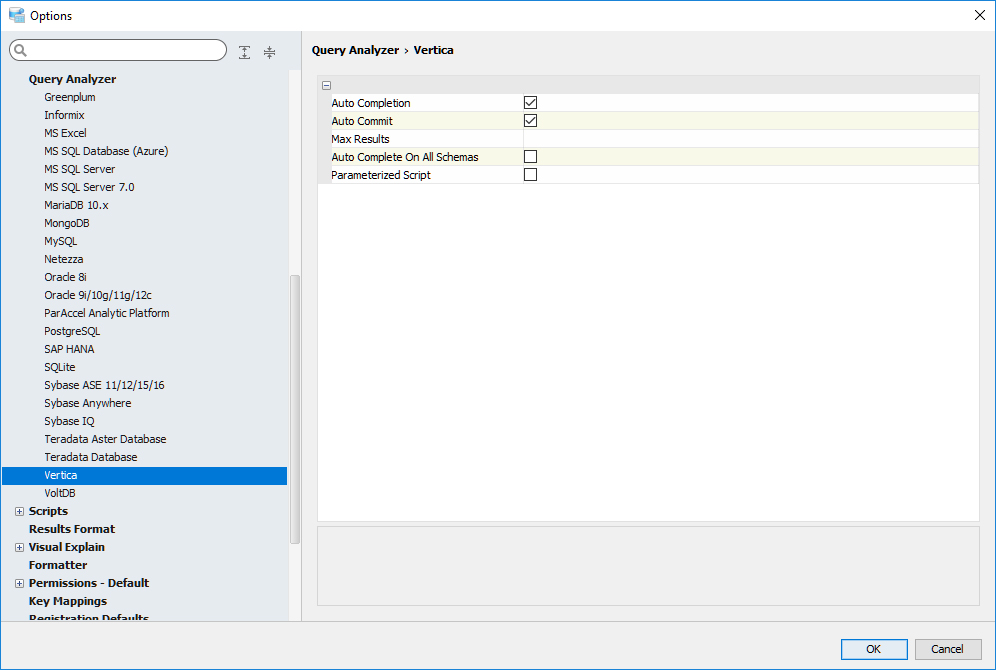The image size is (996, 670).
Task: Collapse the properties grid section
Action: [327, 86]
